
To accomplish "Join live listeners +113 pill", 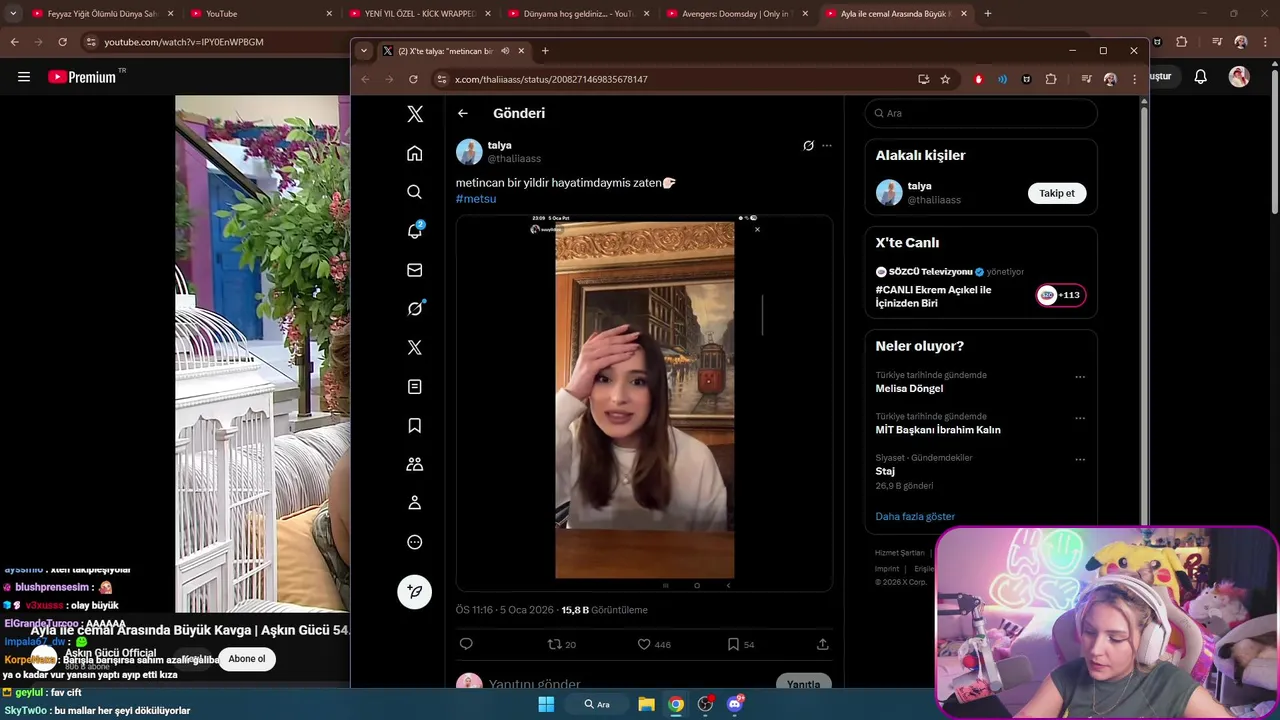I will click(1061, 295).
